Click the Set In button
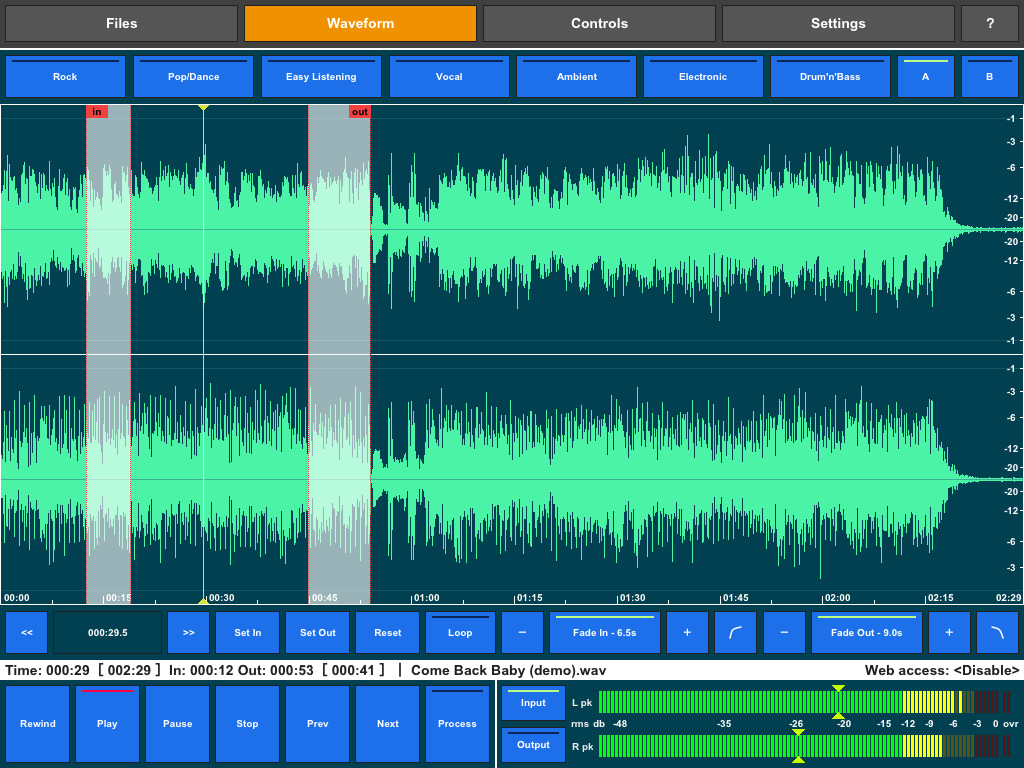The image size is (1024, 768). point(248,632)
